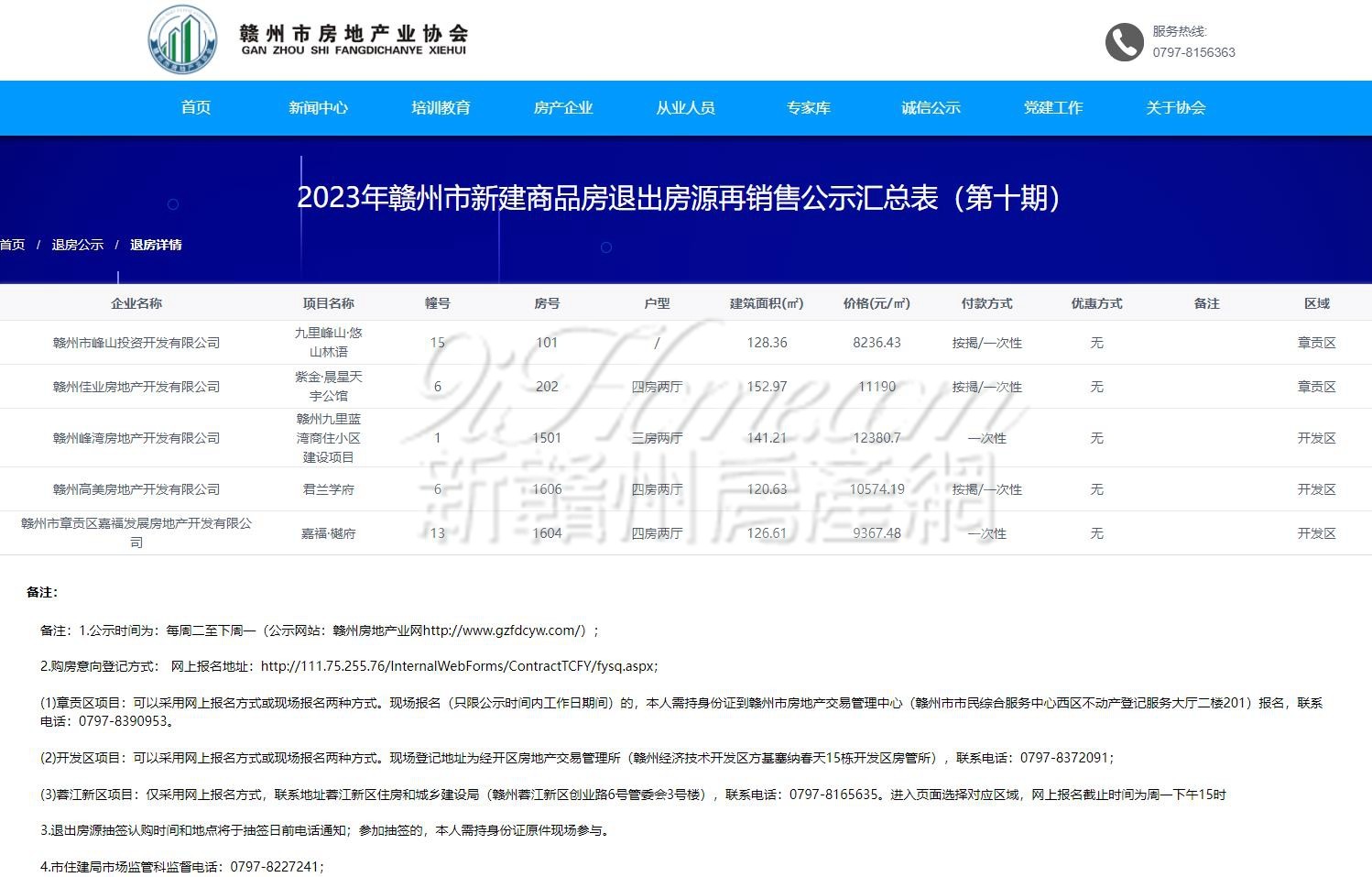
Task: Click the 退房公示 breadcrumb link
Action: click(x=78, y=245)
